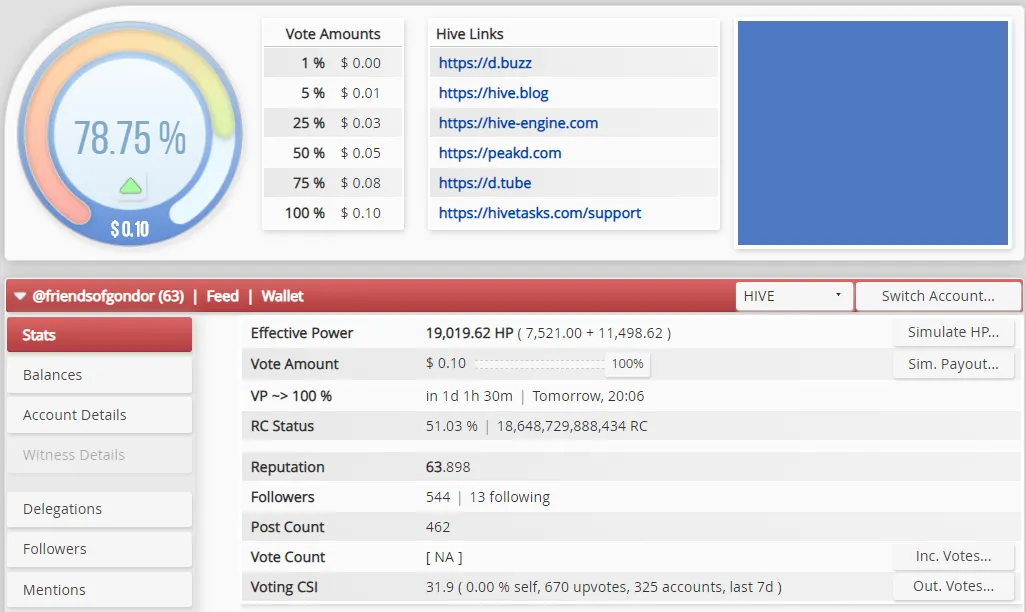Click the $ 0.10 value under gauge

tap(130, 229)
